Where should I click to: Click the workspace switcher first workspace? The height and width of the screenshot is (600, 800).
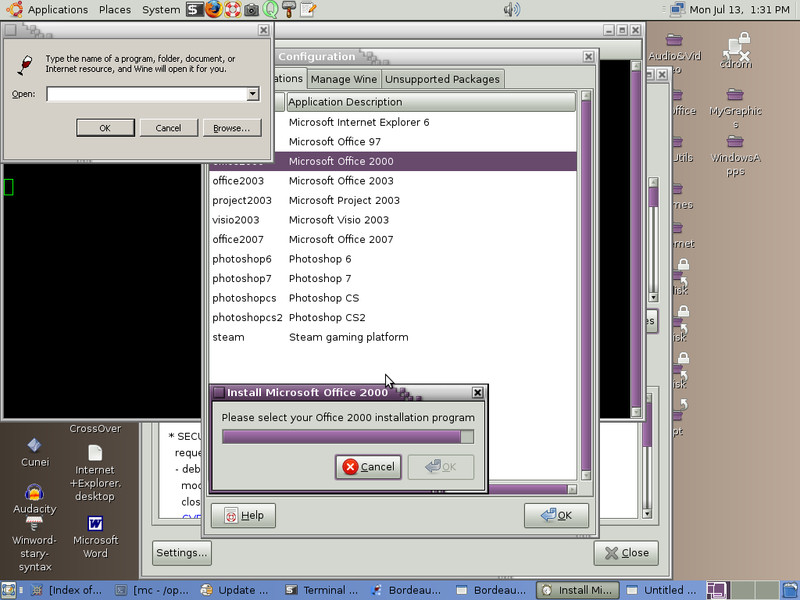click(x=717, y=590)
